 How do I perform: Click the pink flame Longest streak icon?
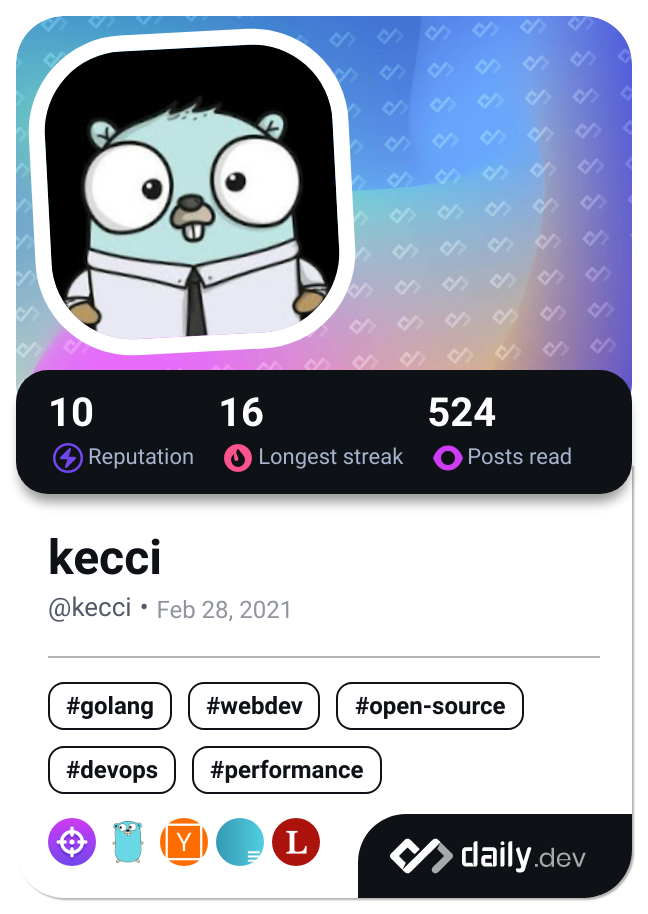click(x=237, y=458)
